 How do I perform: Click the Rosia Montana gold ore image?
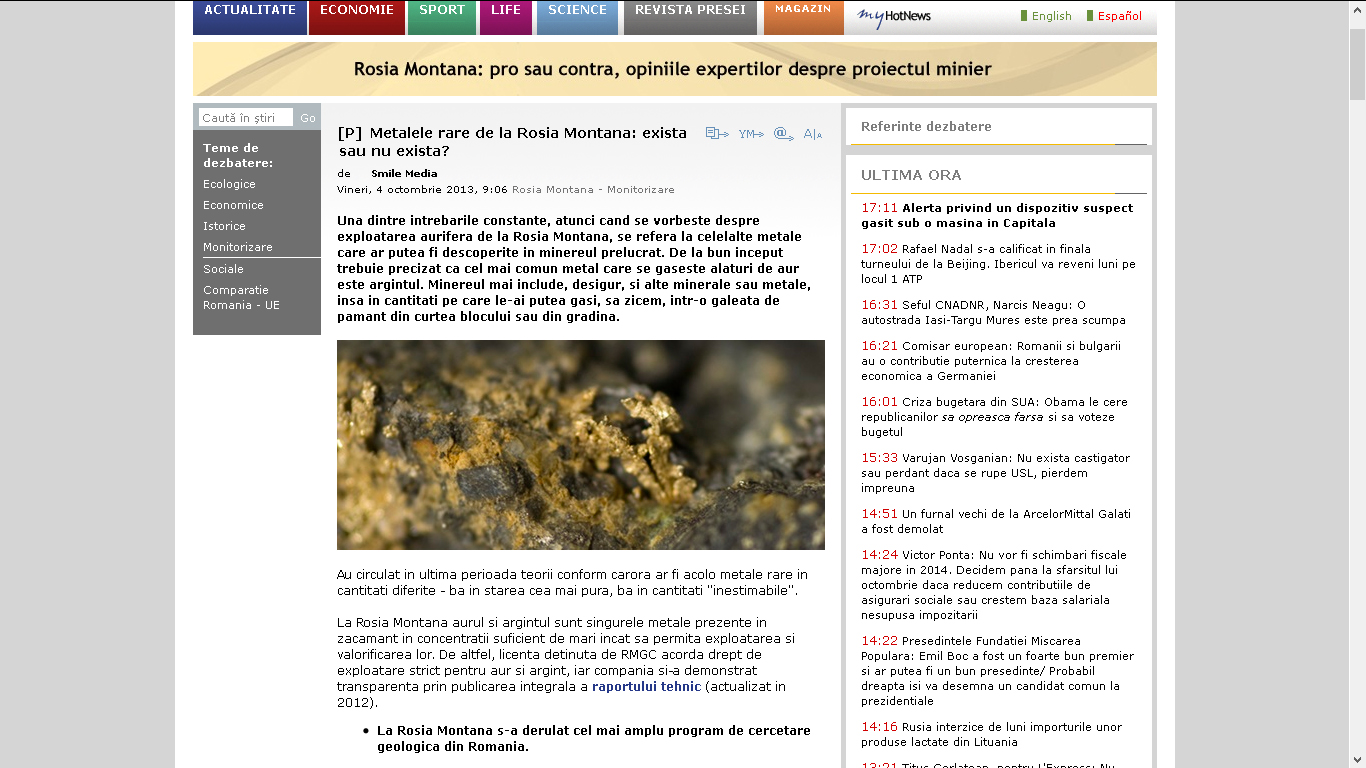point(581,445)
